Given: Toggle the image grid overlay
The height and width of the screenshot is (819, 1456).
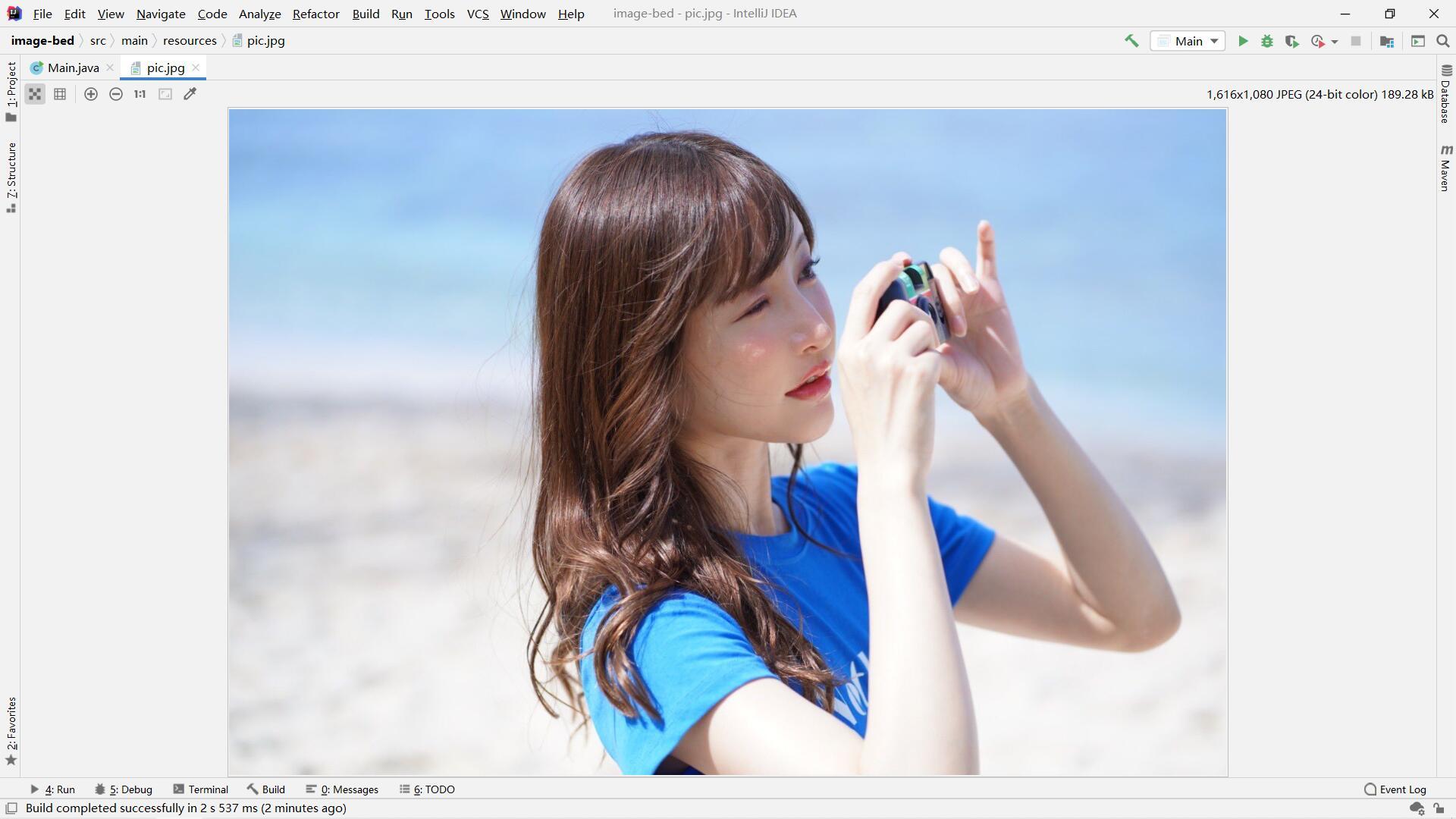Looking at the screenshot, I should [x=60, y=94].
